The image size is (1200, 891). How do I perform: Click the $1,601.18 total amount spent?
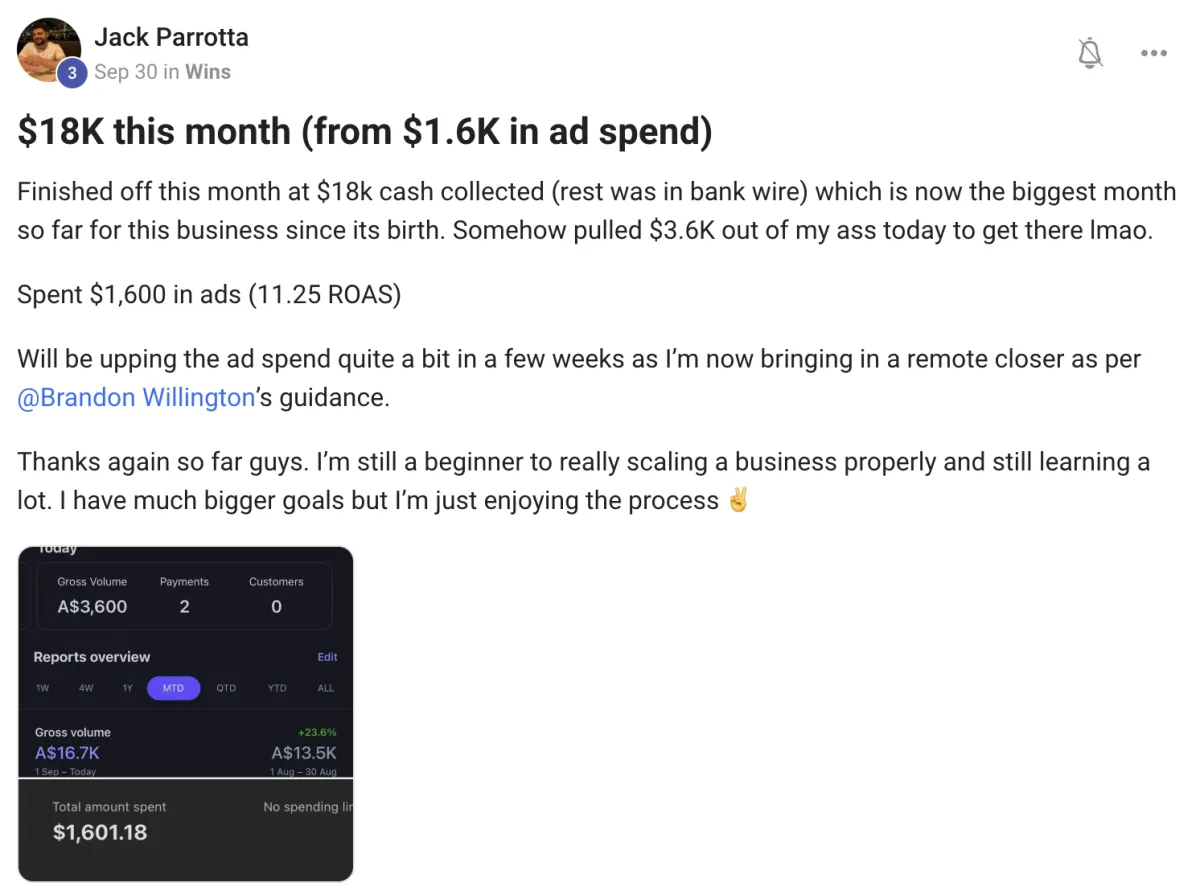pos(100,832)
